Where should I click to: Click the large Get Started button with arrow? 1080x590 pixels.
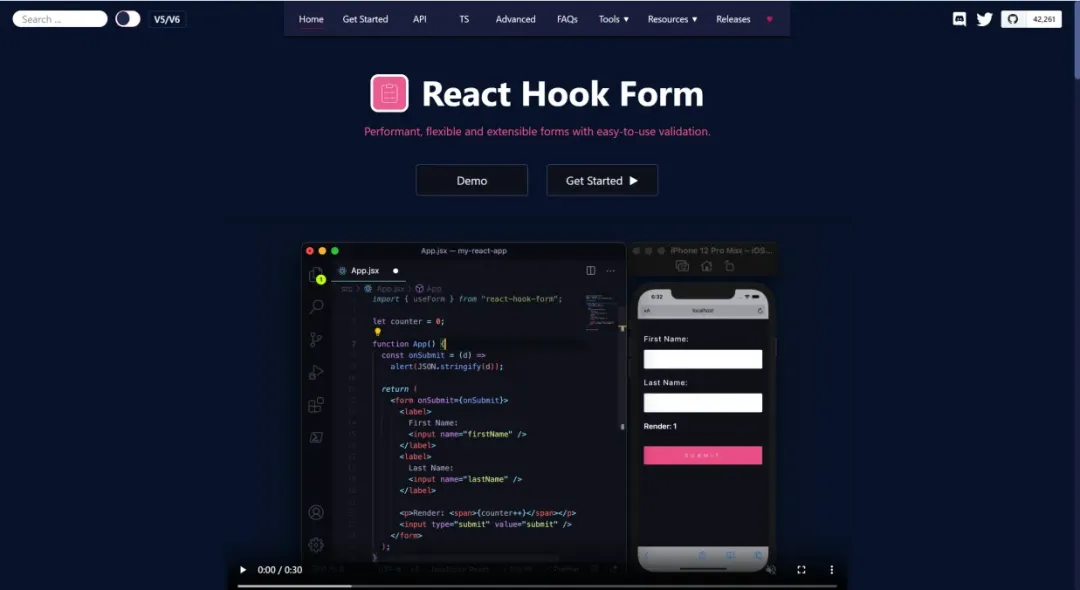pos(602,180)
